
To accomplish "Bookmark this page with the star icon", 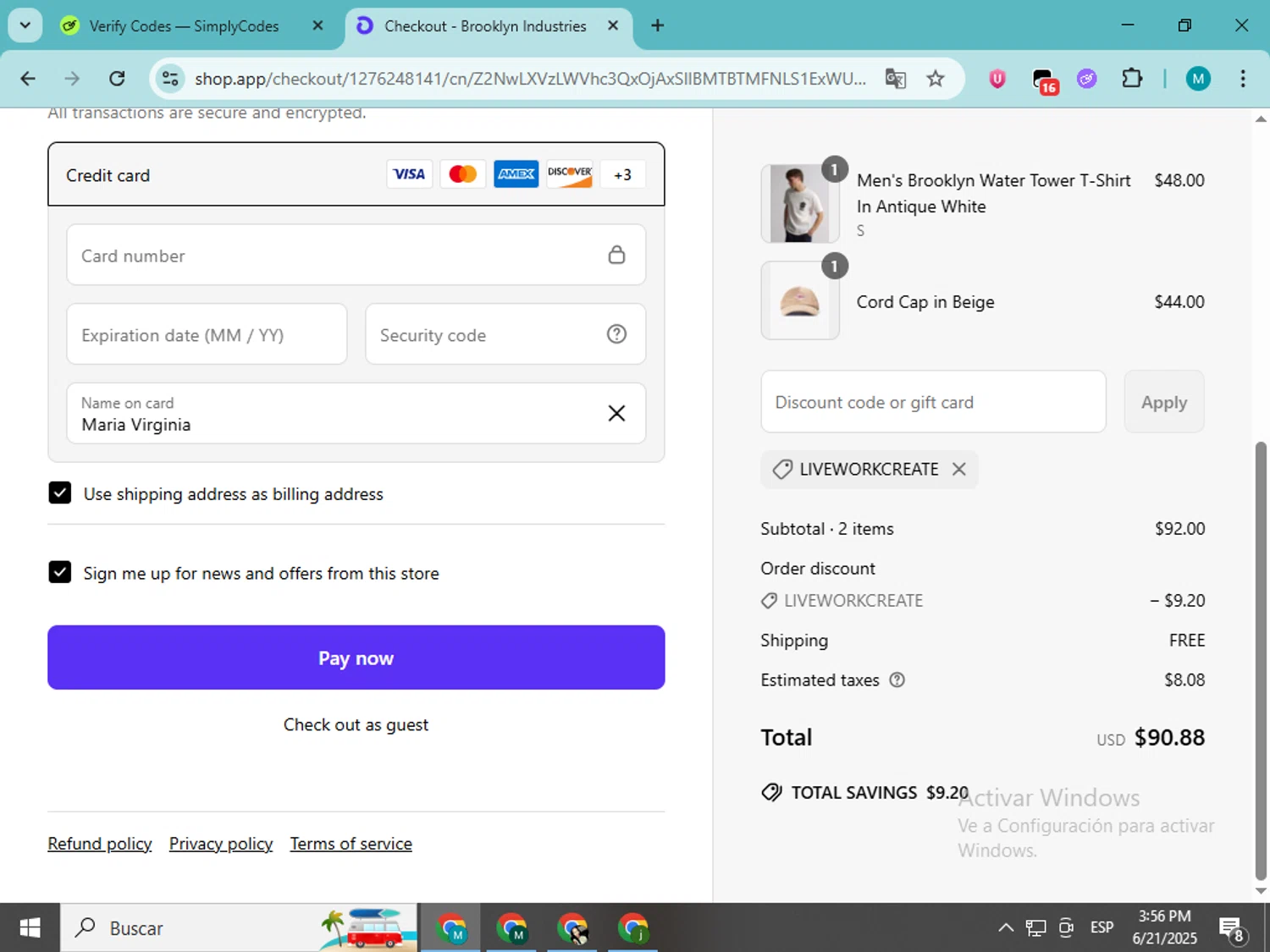I will pos(936,79).
